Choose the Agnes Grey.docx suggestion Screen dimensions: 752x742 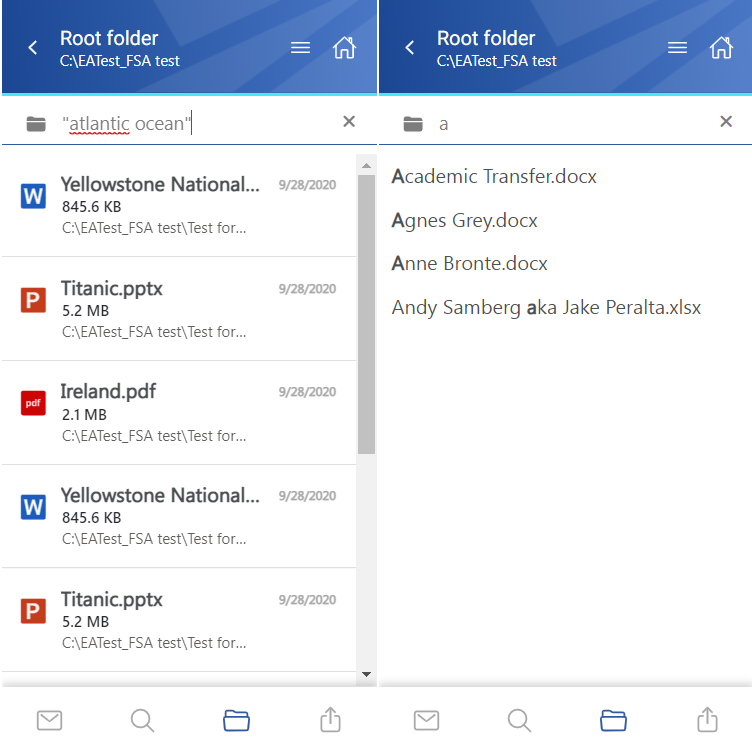pos(464,220)
